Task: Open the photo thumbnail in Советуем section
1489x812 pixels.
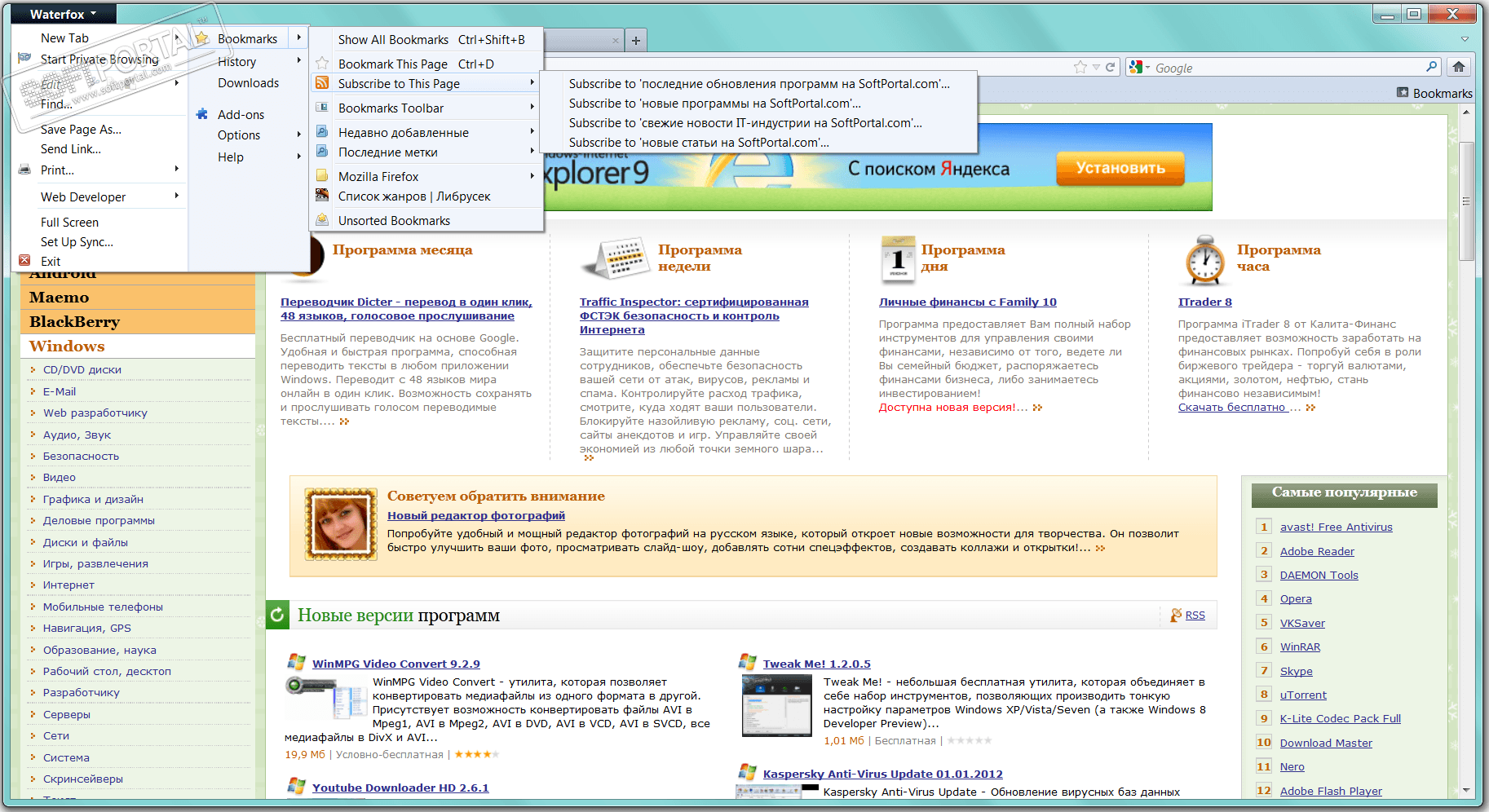Action: pyautogui.click(x=341, y=525)
